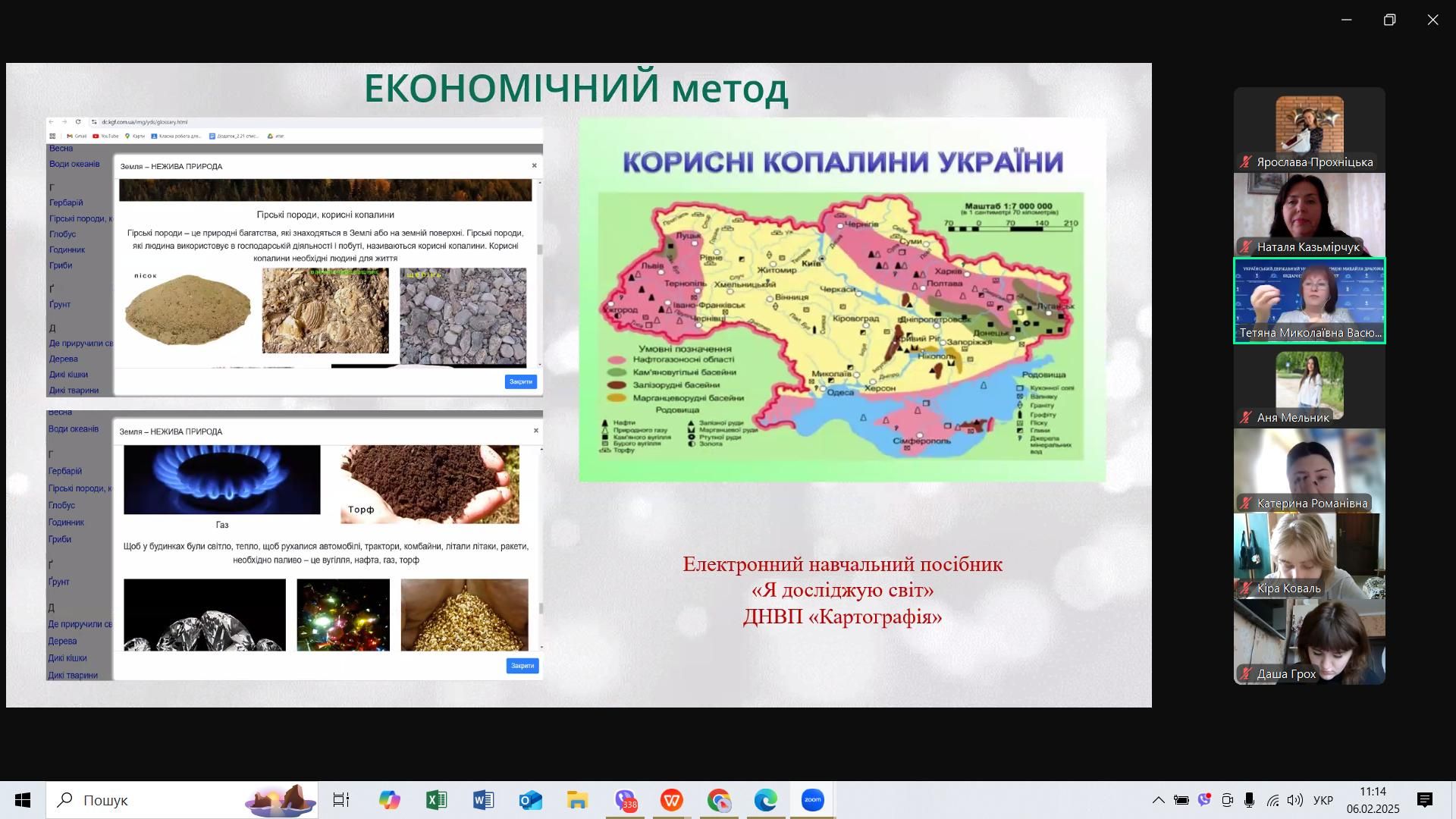
Task: Open the volume speaker tray icon
Action: 1294,800
